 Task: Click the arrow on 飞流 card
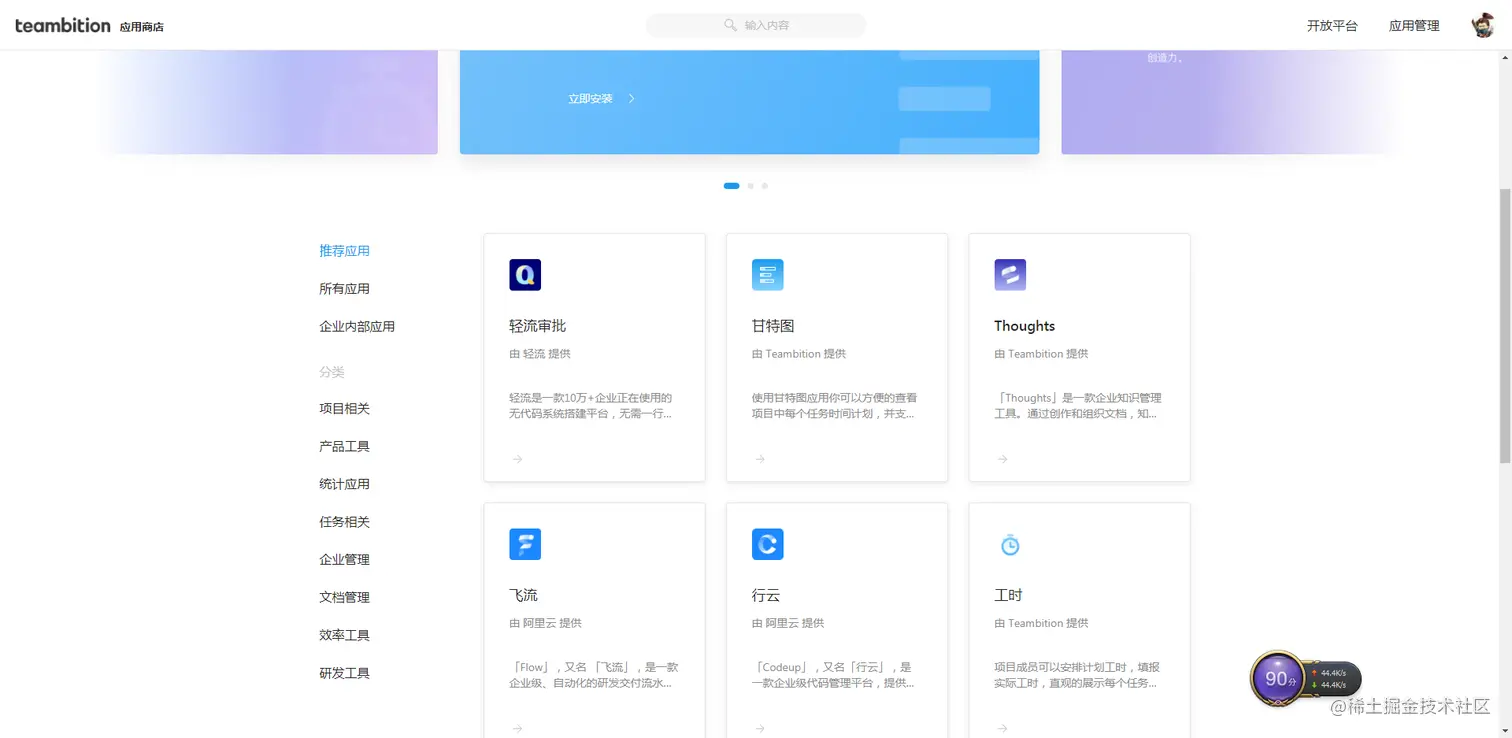(517, 728)
